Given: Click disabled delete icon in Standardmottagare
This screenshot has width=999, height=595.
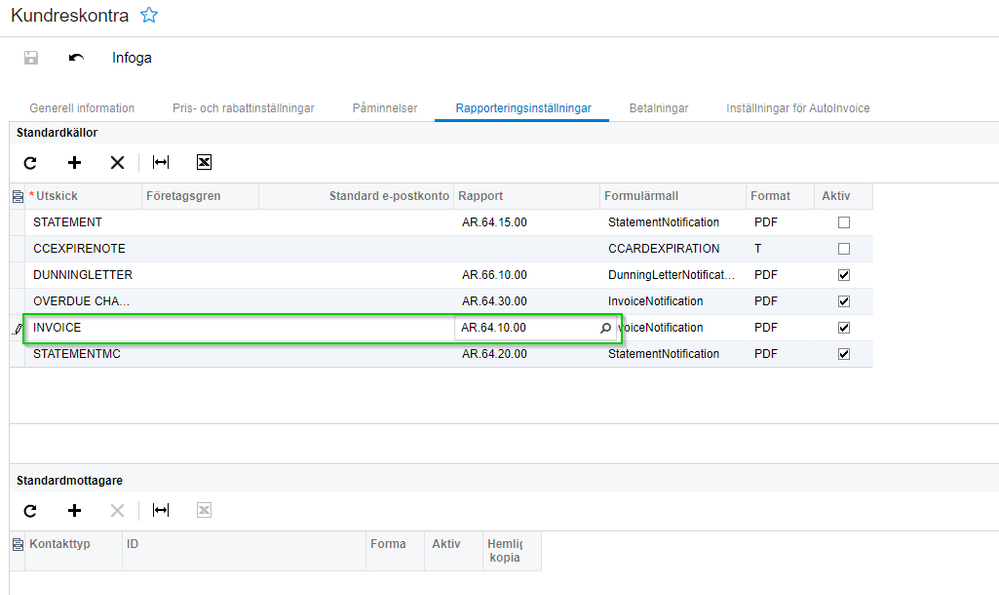Looking at the screenshot, I should (x=117, y=510).
